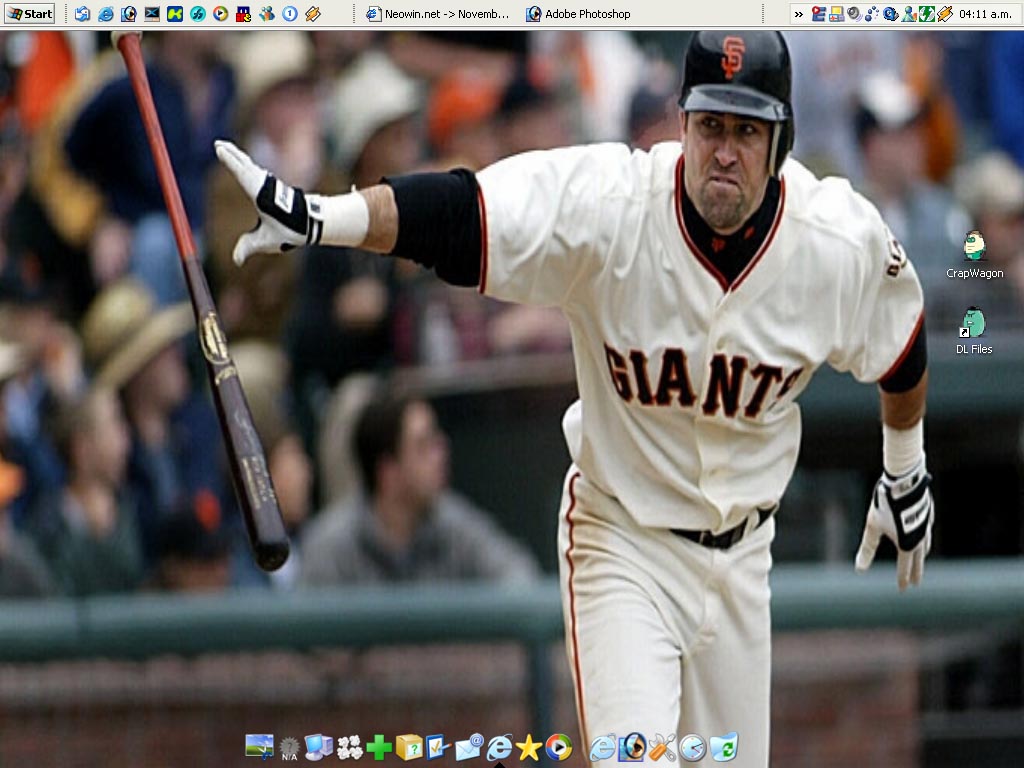Viewport: 1024px width, 768px height.
Task: Open My Computer icon in the dock
Action: click(319, 747)
